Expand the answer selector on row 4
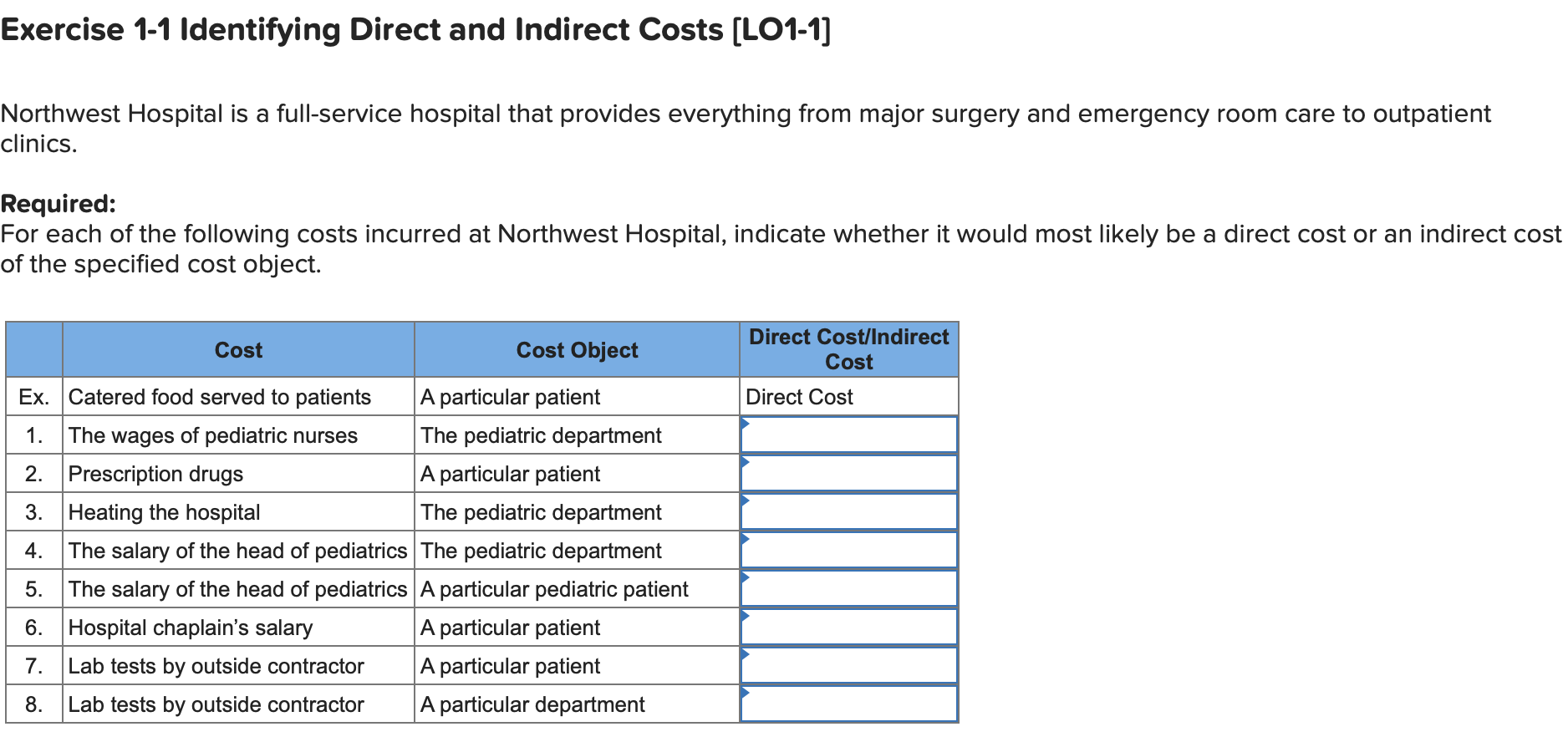The height and width of the screenshot is (742, 1568). click(848, 550)
